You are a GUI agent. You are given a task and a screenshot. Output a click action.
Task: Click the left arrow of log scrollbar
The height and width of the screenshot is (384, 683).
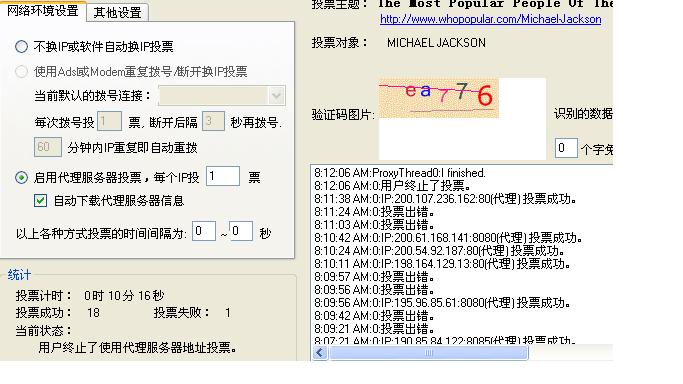(320, 353)
